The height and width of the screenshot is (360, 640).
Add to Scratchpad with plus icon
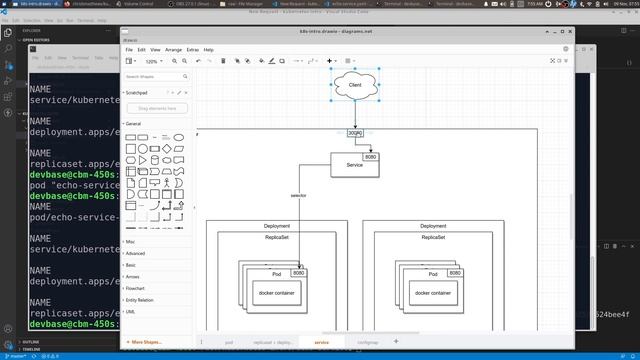tap(173, 93)
